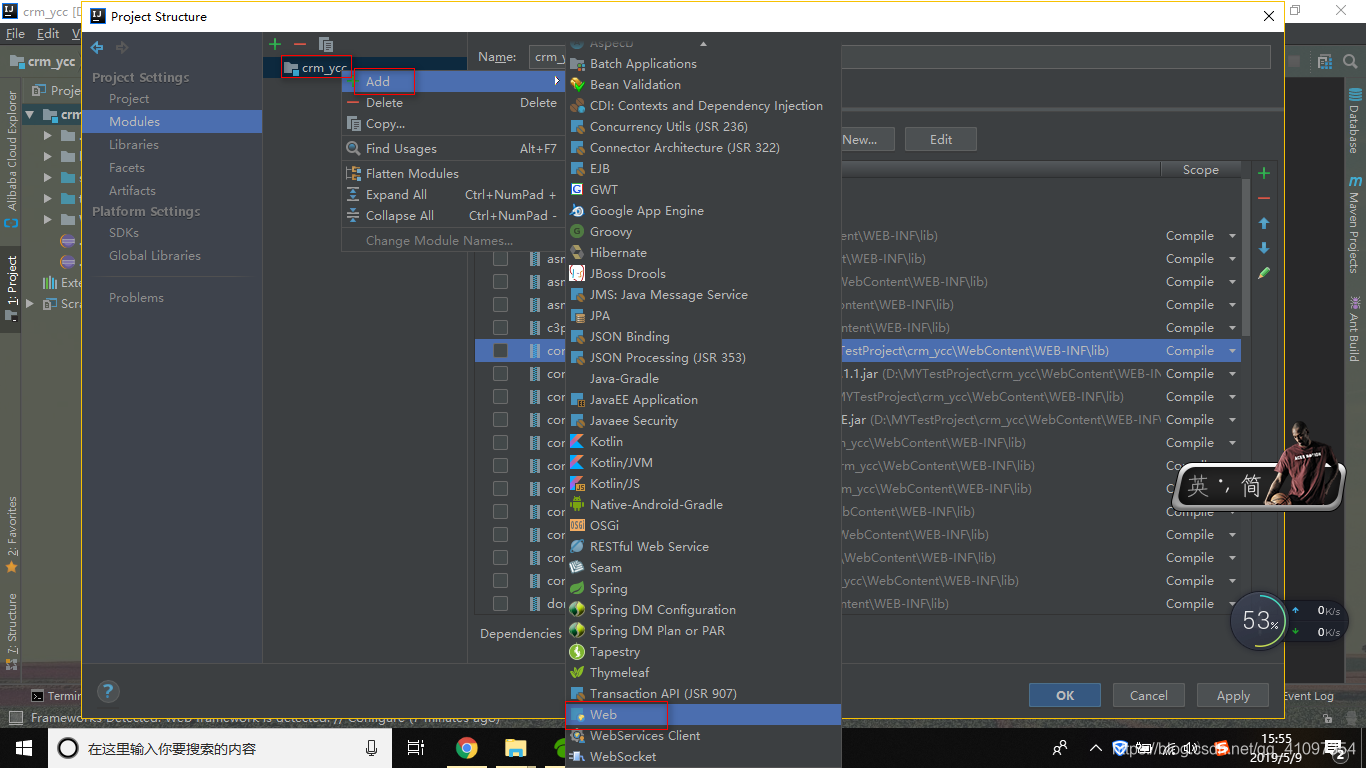Screen dimensions: 1366x768
Task: Toggle the checkbox of the highlighted dependency row
Action: [500, 351]
